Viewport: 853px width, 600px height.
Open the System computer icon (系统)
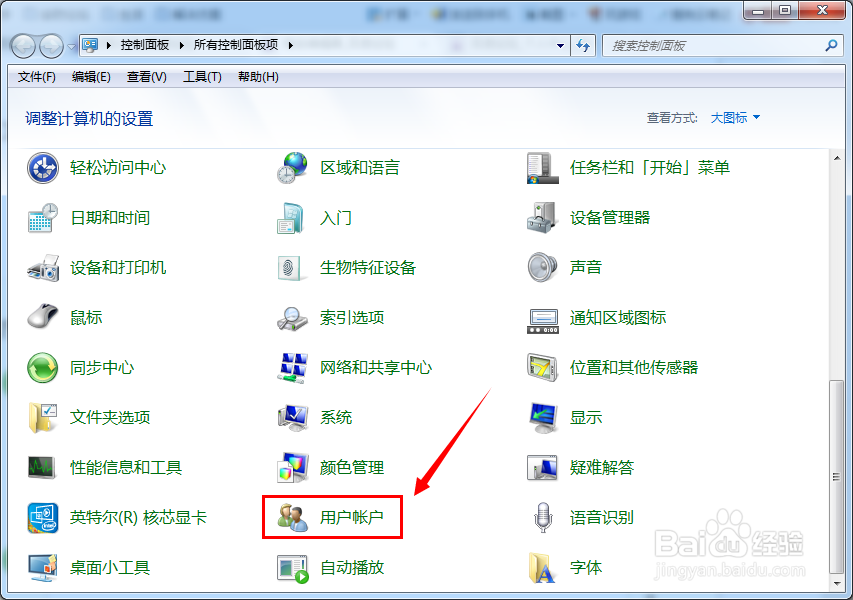pyautogui.click(x=293, y=417)
